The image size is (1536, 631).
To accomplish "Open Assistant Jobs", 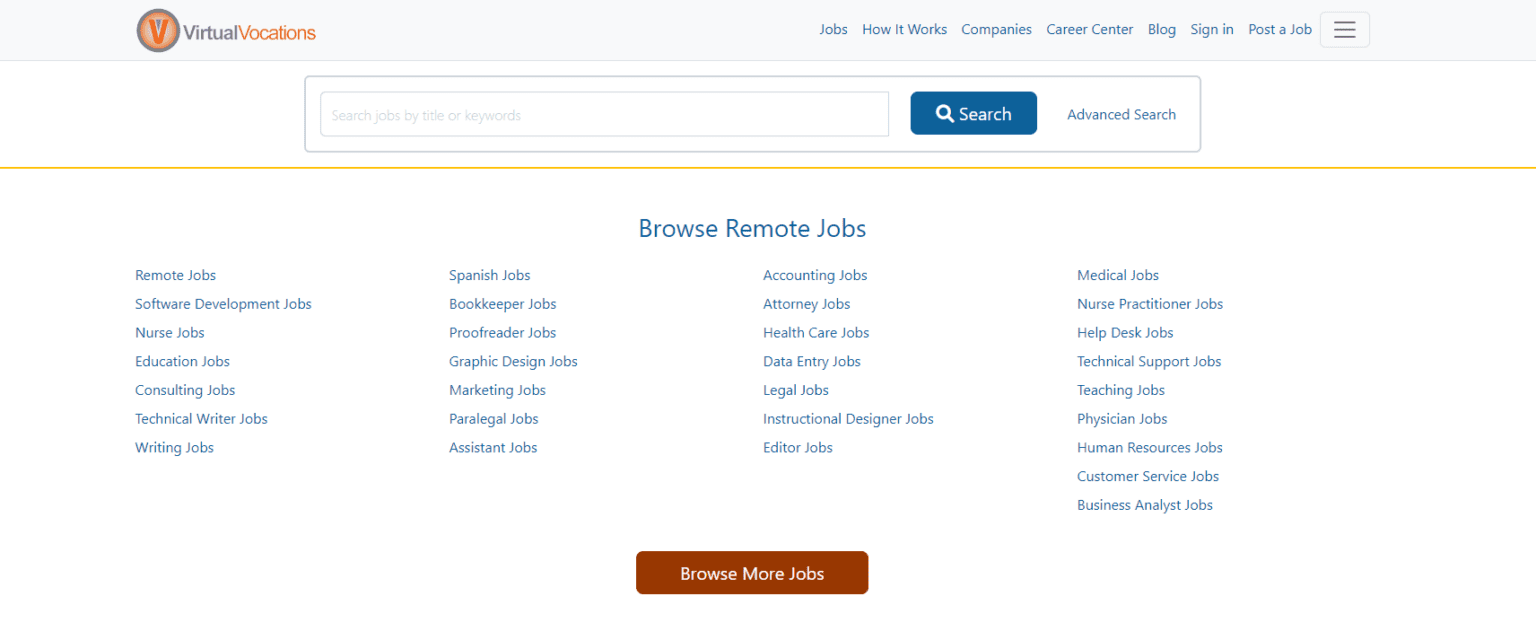I will (493, 448).
